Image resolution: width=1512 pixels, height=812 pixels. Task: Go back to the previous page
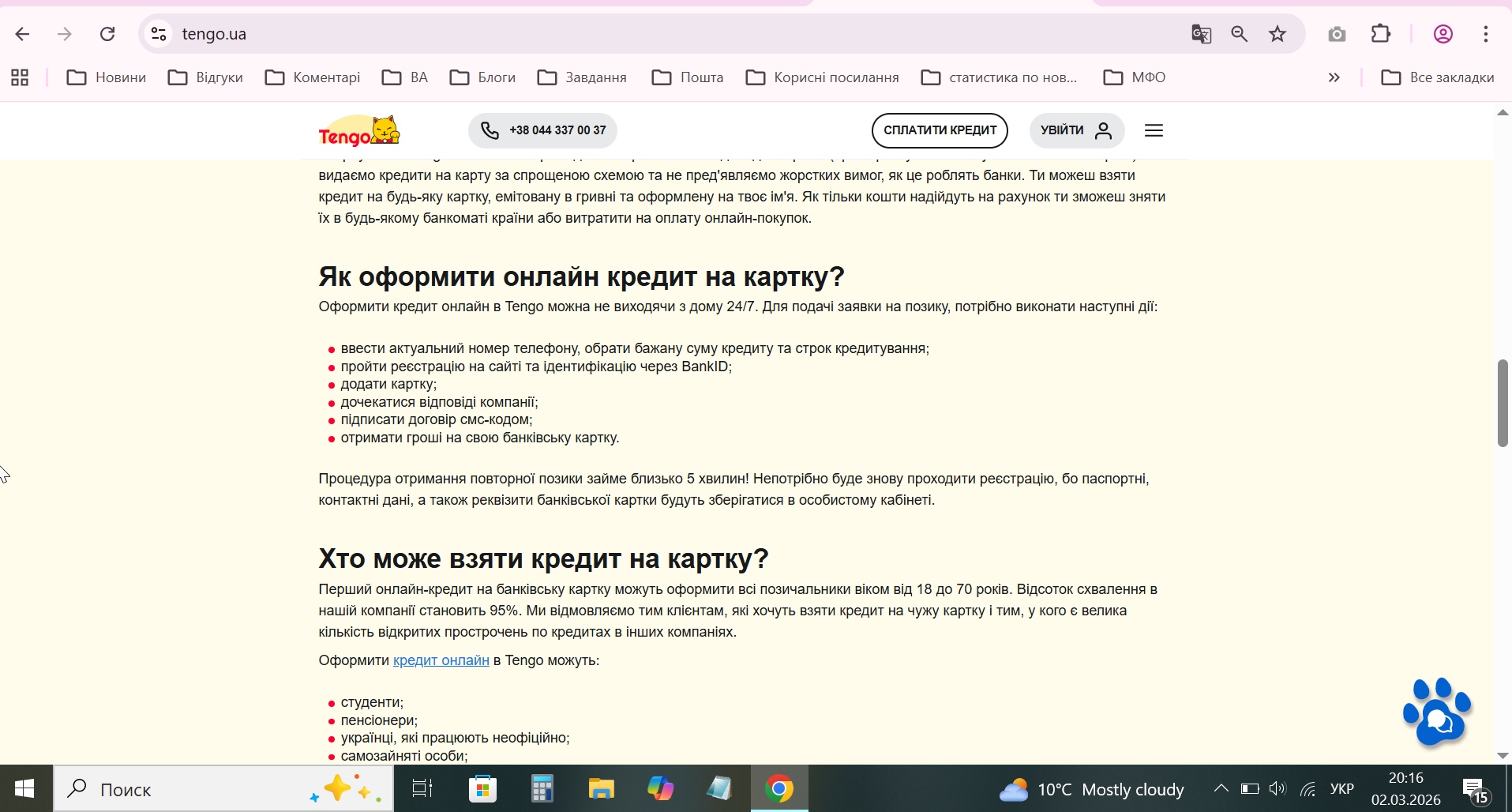pos(22,34)
